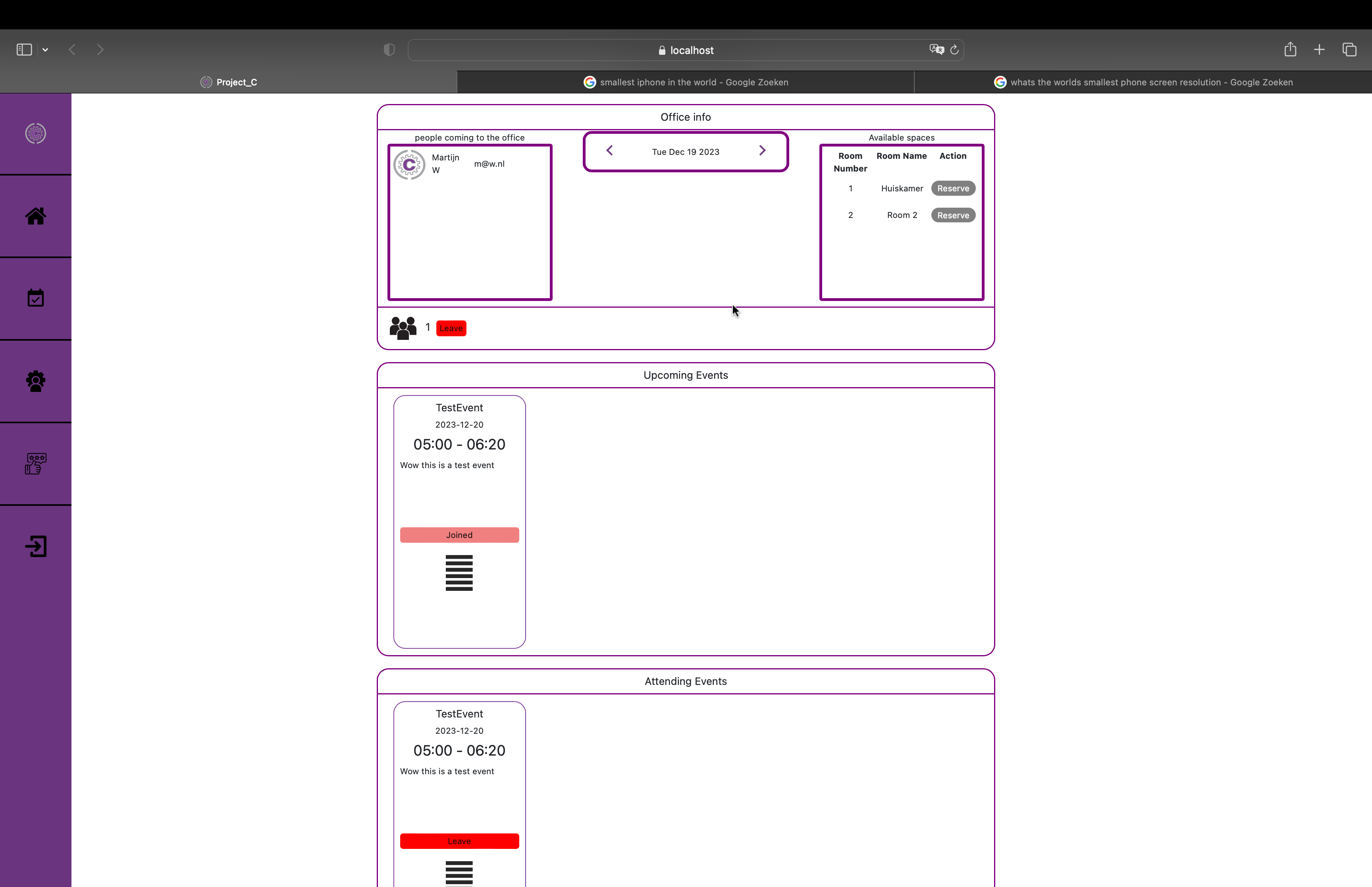
Task: Open list icon on Attending TestEvent card
Action: pyautogui.click(x=459, y=873)
